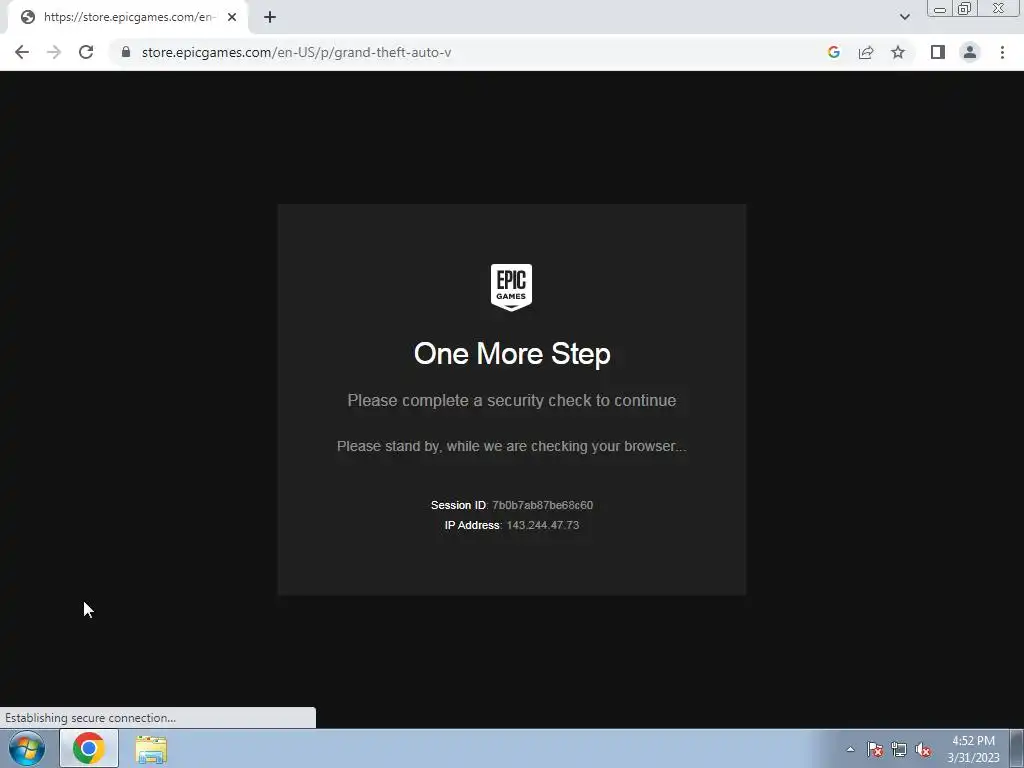Image resolution: width=1024 pixels, height=768 pixels.
Task: Open the clock showing 4:52 PM
Action: click(973, 749)
